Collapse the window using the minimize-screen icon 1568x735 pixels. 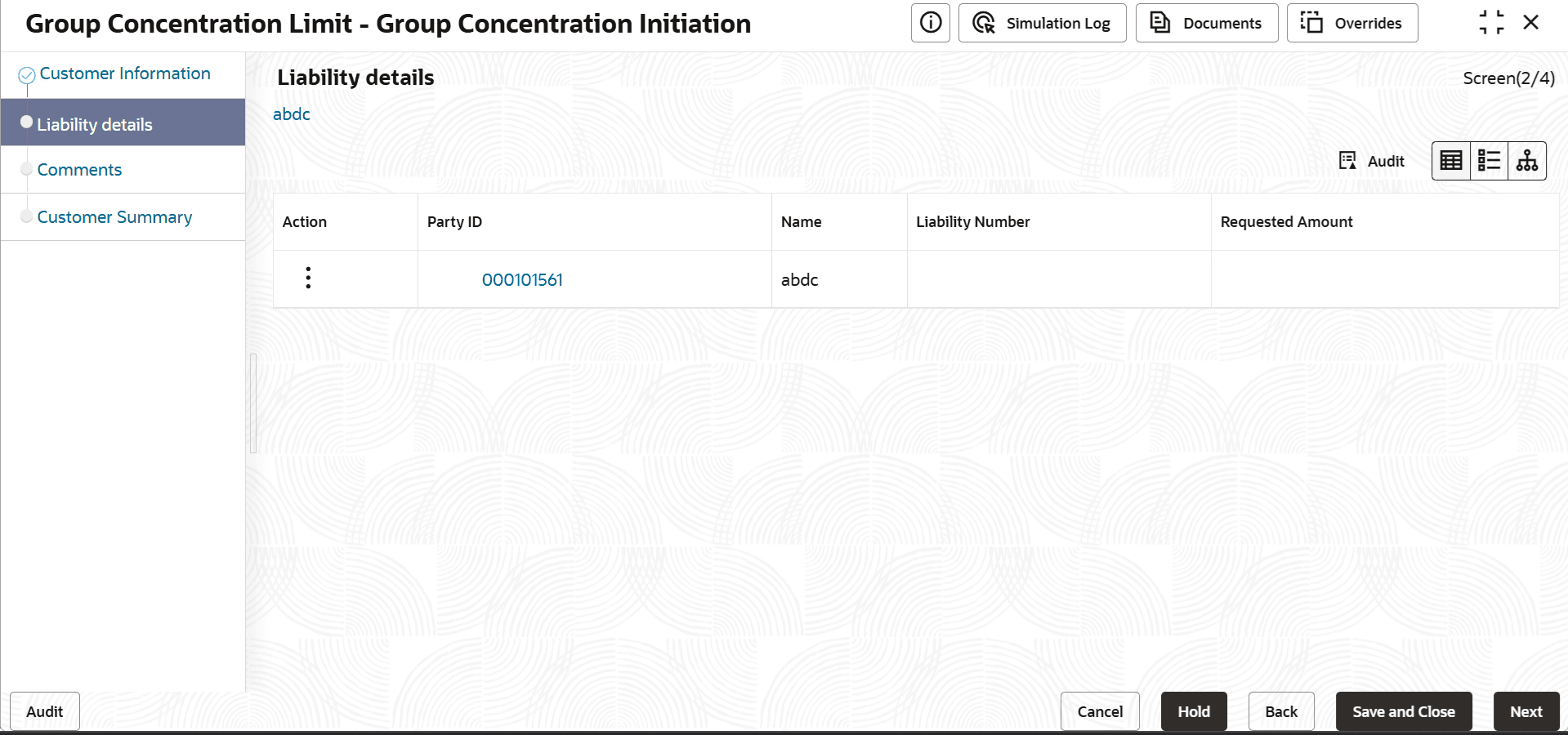point(1491,23)
